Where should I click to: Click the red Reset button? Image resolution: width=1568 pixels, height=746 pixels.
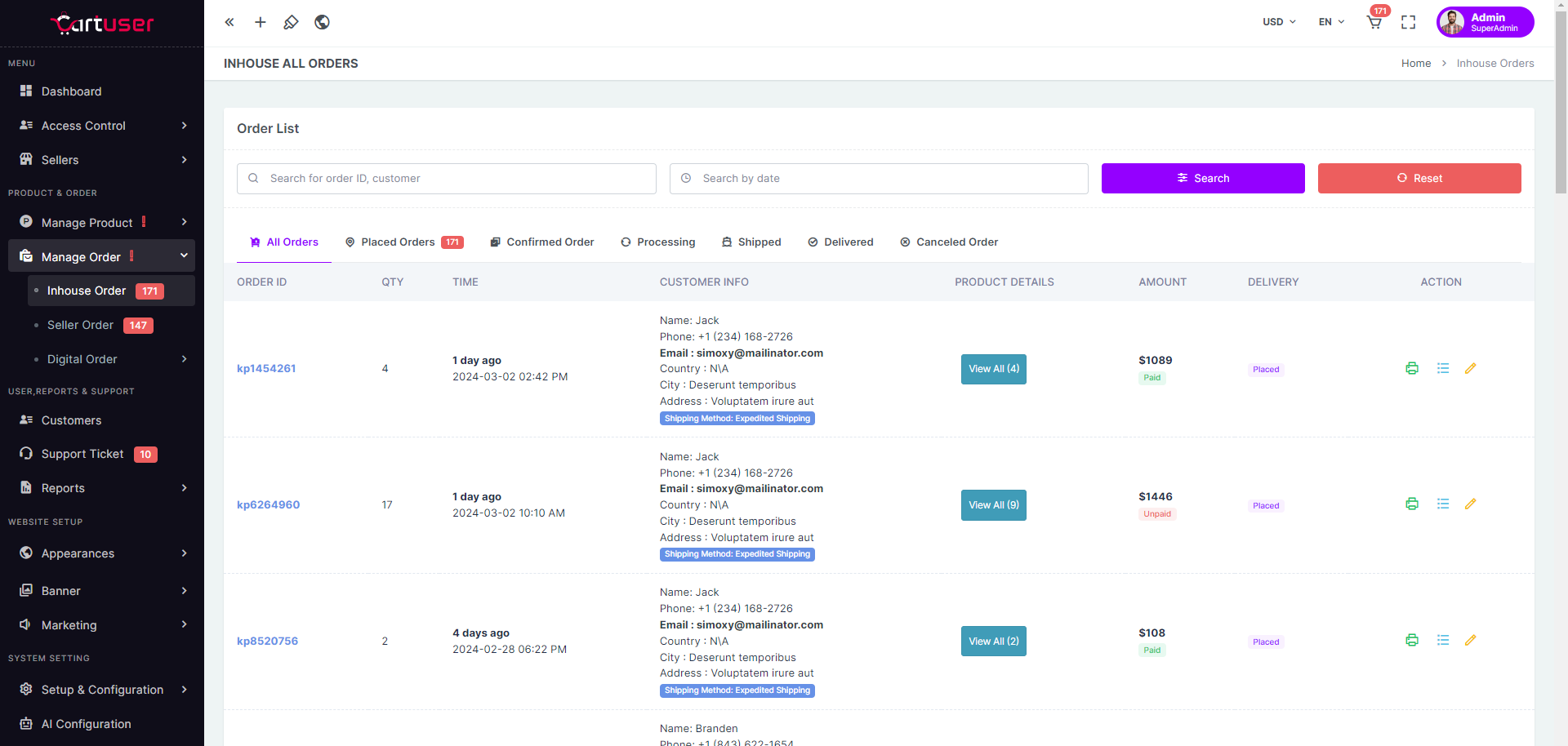1419,178
